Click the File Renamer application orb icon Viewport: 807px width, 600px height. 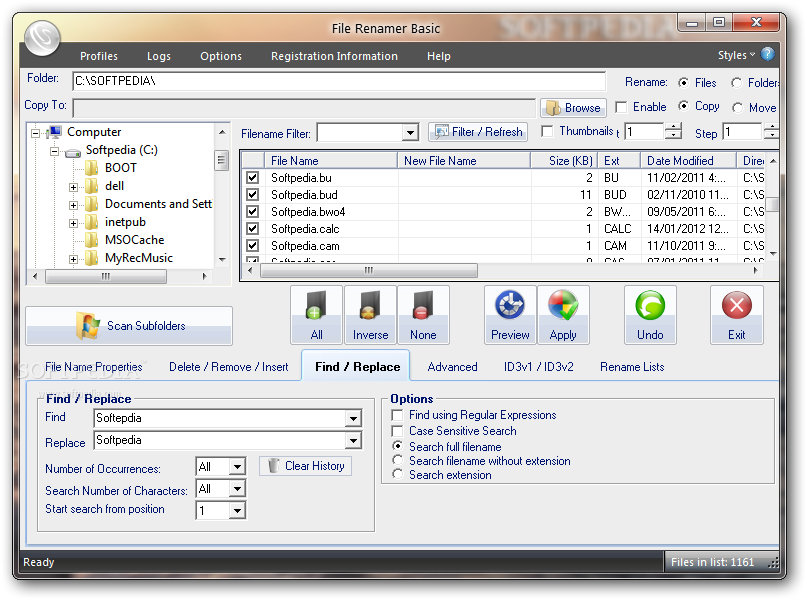[42, 38]
